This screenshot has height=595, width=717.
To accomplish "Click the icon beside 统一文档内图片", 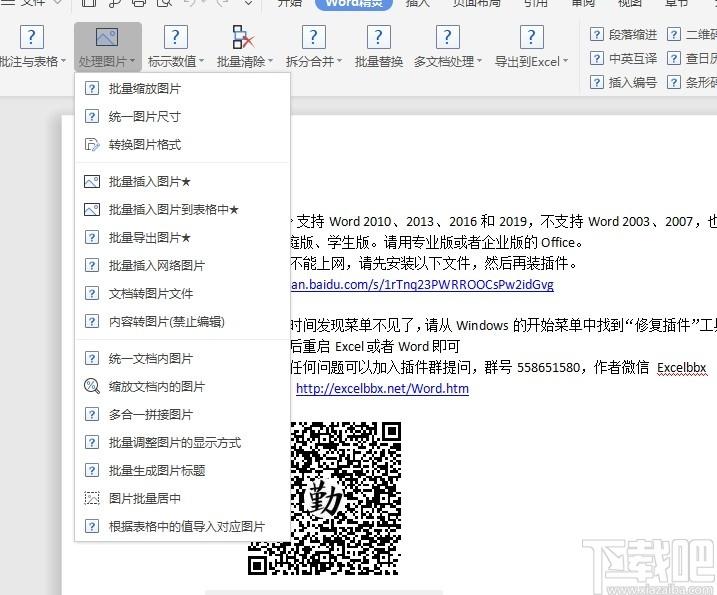I will click(x=92, y=358).
